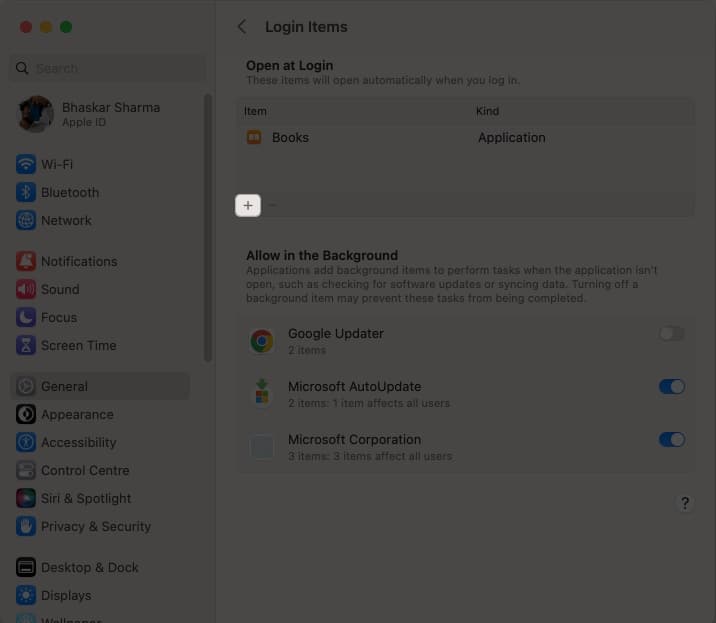
Task: Click the Microsoft AutoUpdate label
Action: (354, 387)
